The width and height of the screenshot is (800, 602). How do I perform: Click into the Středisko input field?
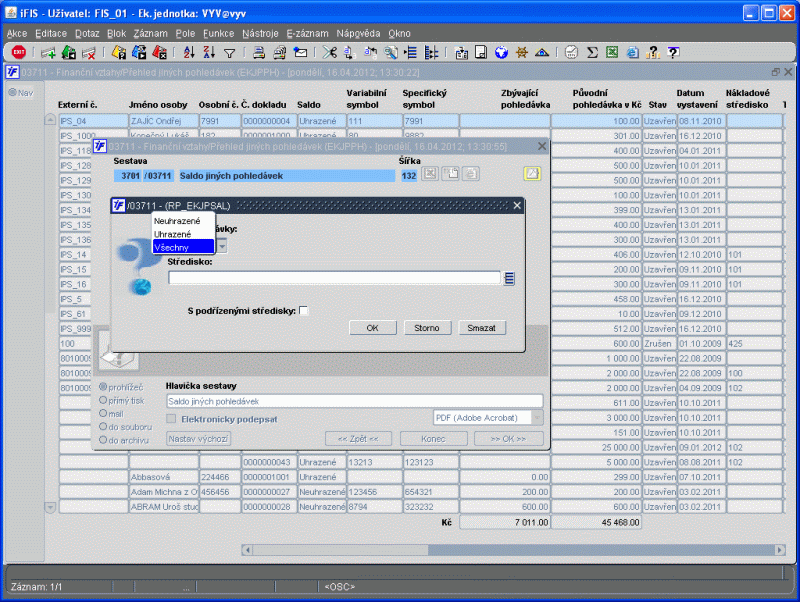pos(334,278)
